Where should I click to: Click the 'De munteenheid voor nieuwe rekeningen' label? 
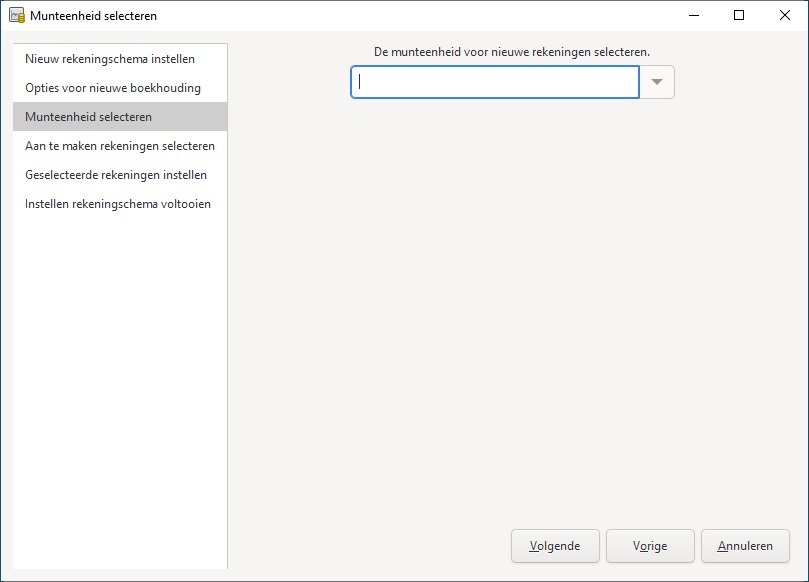(511, 51)
